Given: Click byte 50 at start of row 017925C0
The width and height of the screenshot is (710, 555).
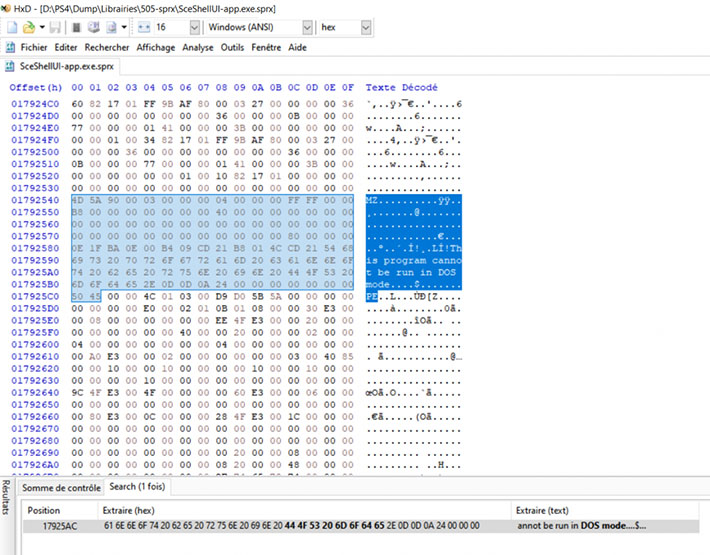Looking at the screenshot, I should click(x=77, y=297).
